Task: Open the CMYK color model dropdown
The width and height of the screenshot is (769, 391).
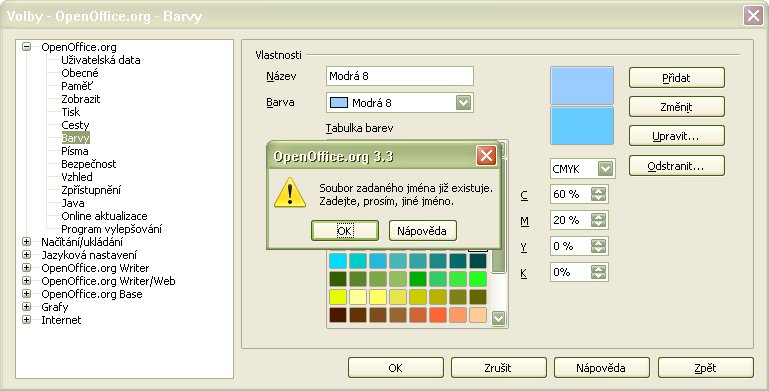Action: [x=606, y=169]
